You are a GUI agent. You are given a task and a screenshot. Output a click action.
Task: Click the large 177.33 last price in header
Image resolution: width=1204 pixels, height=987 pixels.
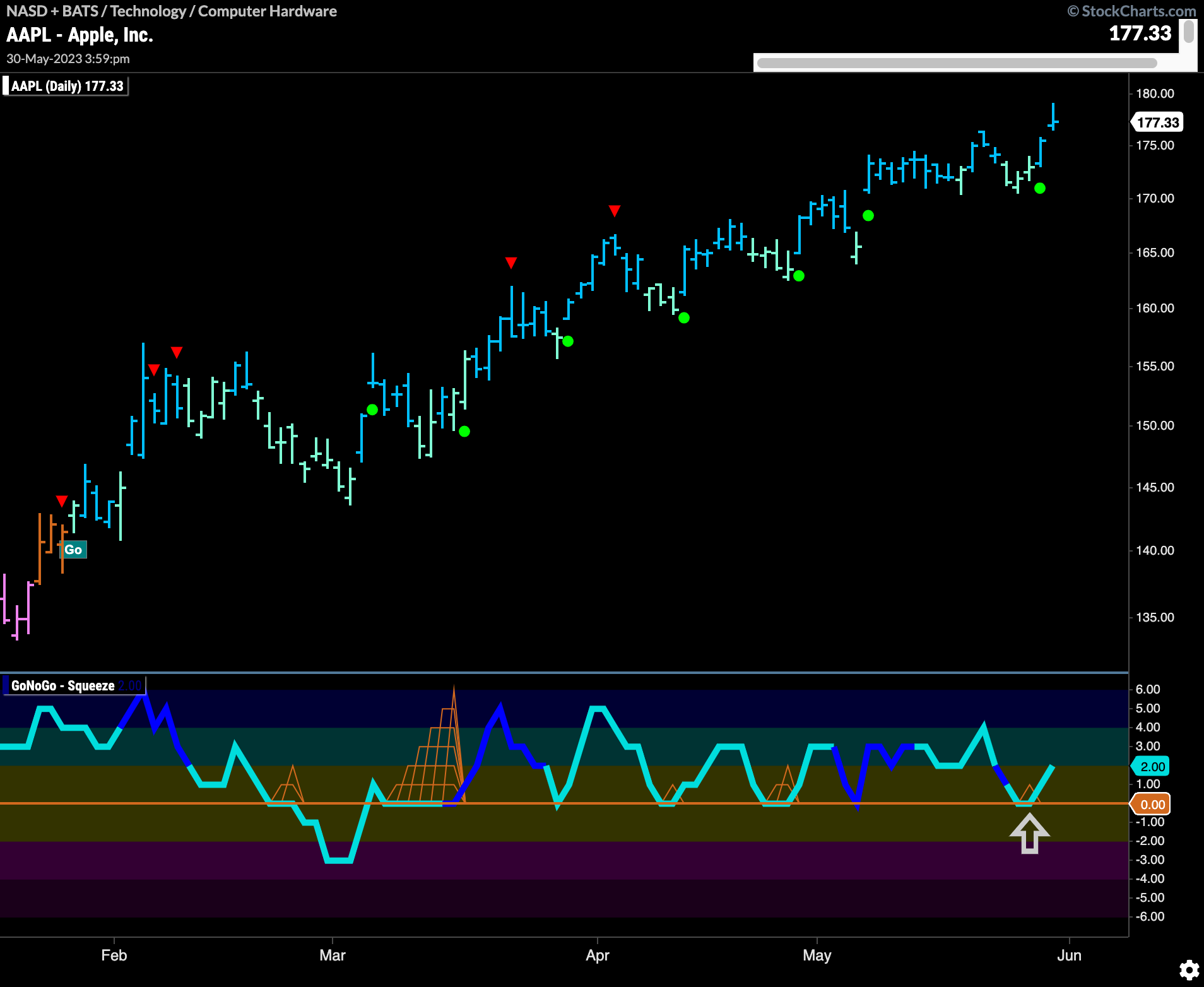[x=1140, y=33]
